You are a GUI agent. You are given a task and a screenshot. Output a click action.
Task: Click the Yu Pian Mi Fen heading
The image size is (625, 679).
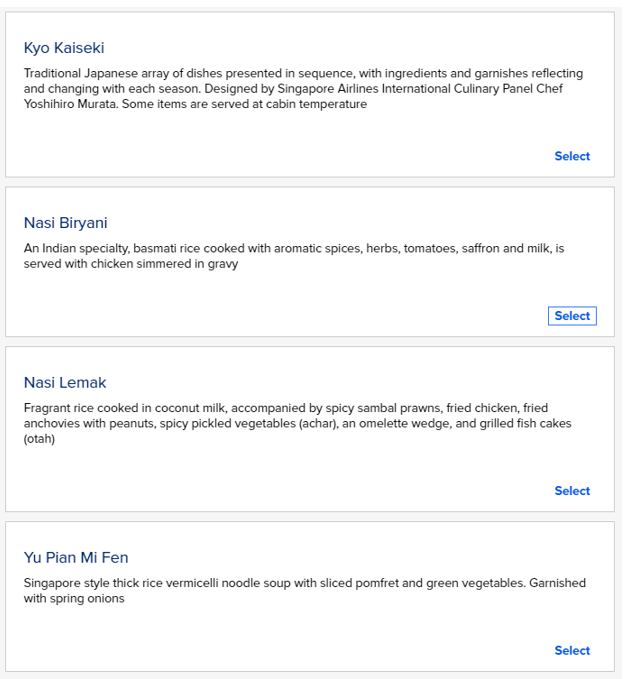[76, 558]
